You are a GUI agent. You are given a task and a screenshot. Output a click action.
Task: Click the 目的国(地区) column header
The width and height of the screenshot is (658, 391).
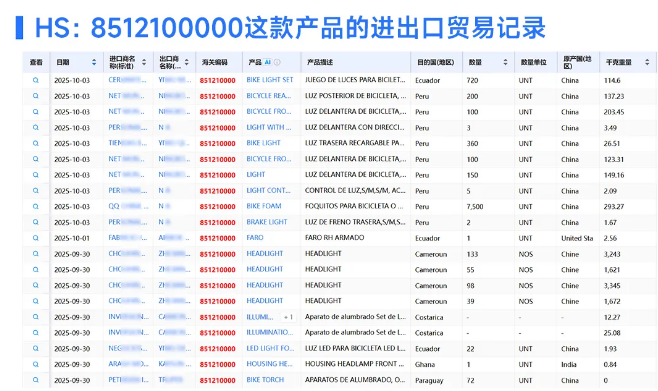[436, 62]
